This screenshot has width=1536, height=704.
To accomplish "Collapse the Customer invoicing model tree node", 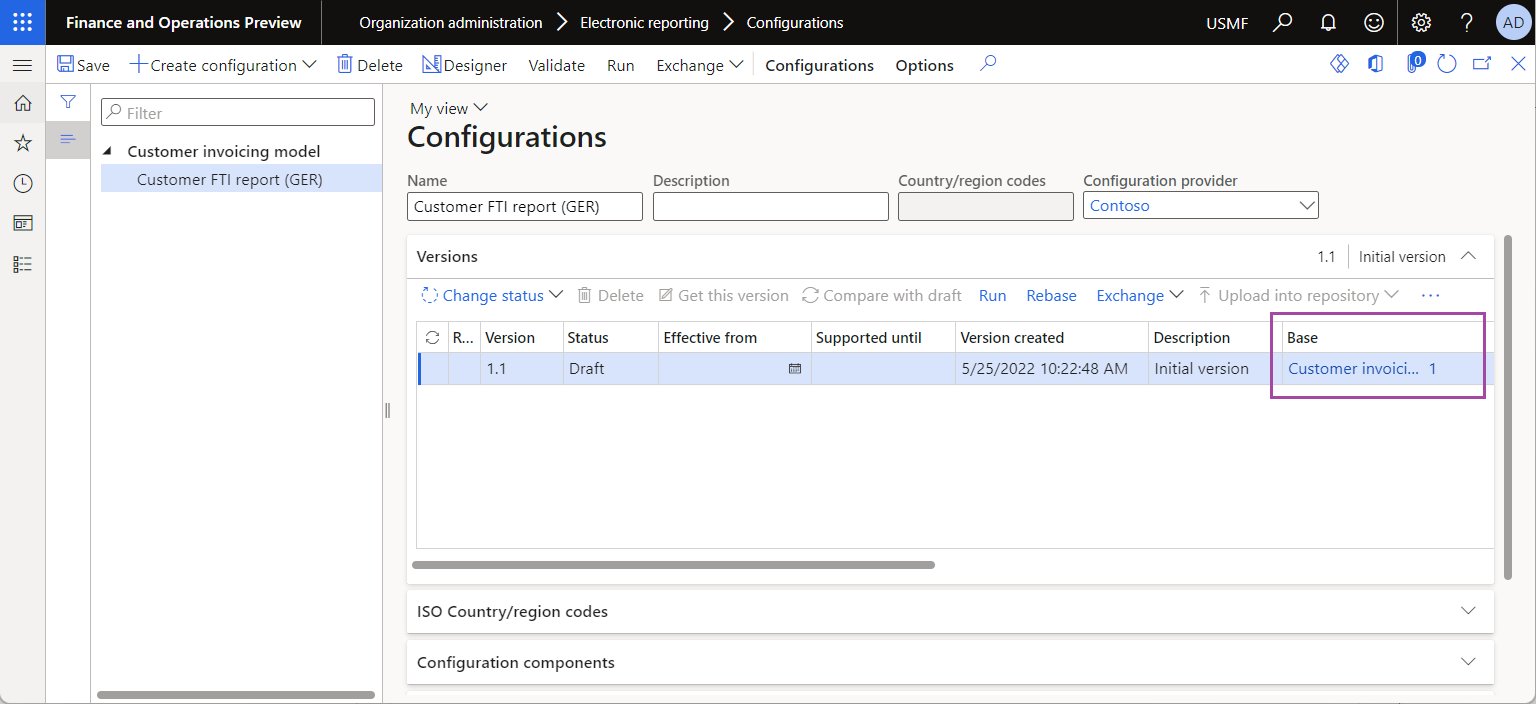I will coord(108,150).
